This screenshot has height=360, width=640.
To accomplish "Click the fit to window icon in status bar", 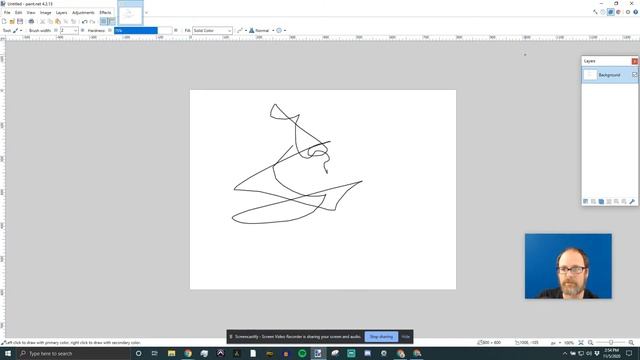I will pyautogui.click(x=581, y=343).
